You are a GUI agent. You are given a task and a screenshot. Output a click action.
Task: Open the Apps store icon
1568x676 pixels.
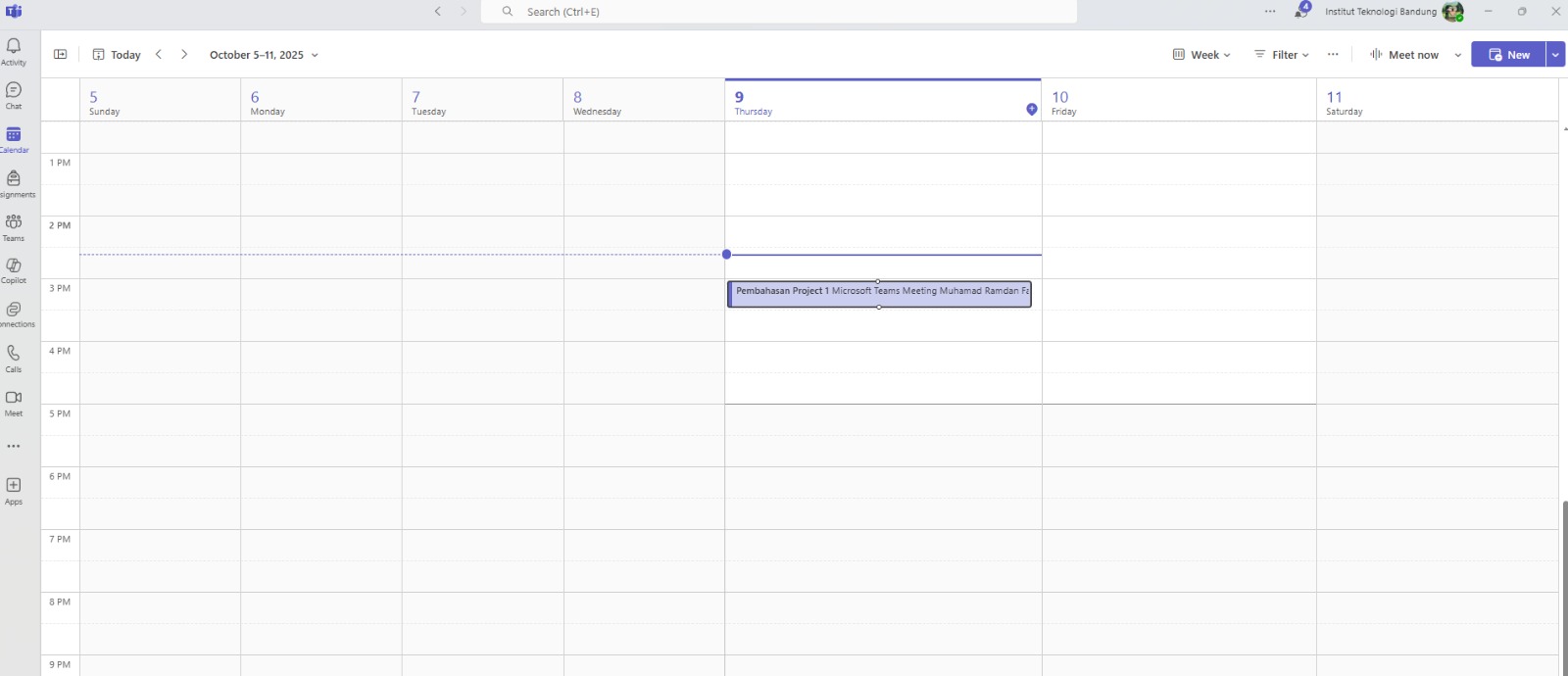coord(14,490)
